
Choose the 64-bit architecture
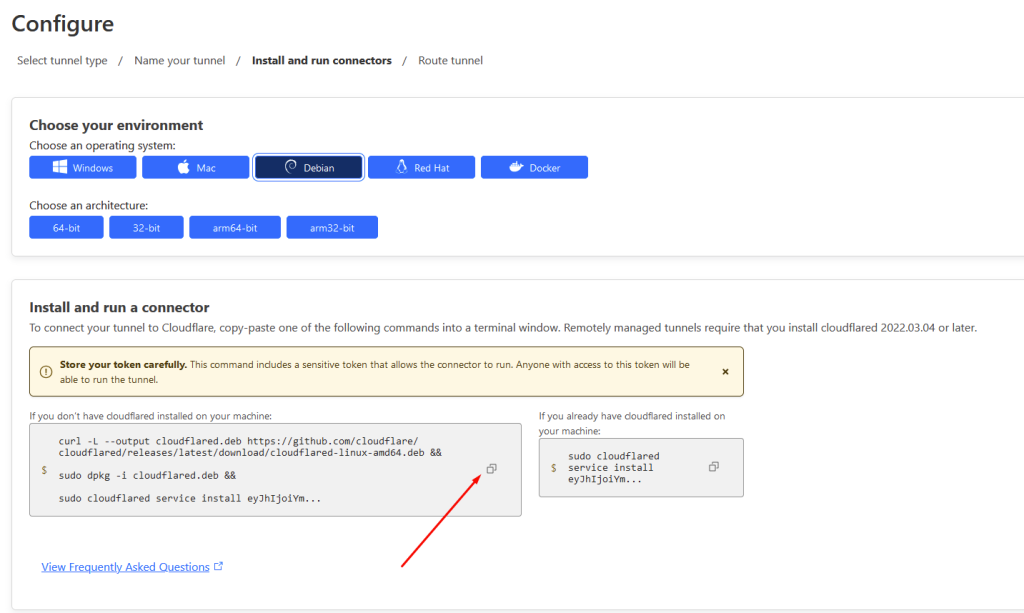point(66,227)
